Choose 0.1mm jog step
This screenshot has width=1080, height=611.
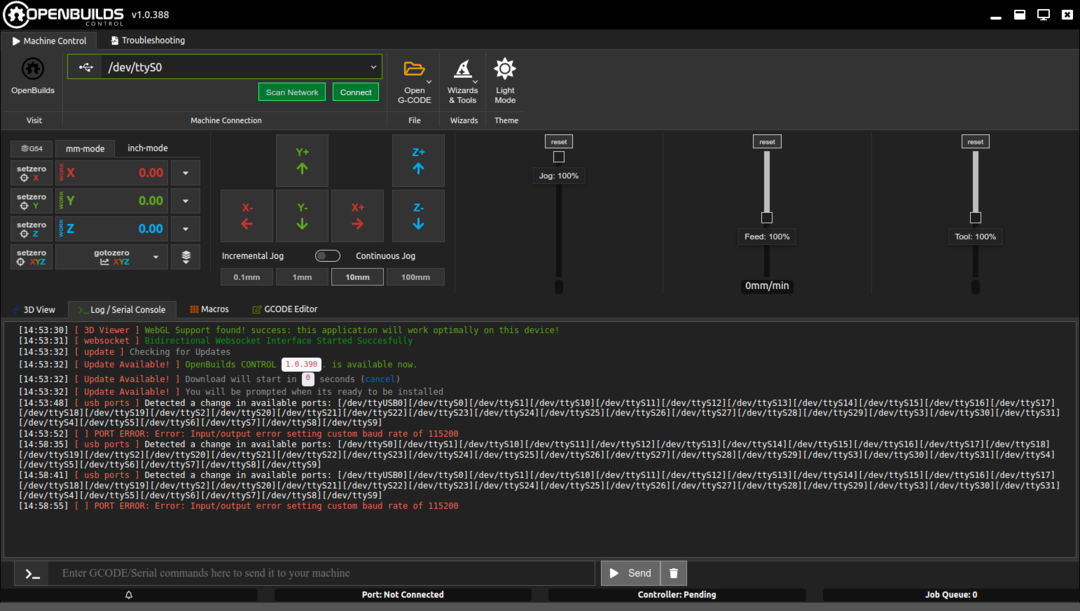tap(247, 277)
